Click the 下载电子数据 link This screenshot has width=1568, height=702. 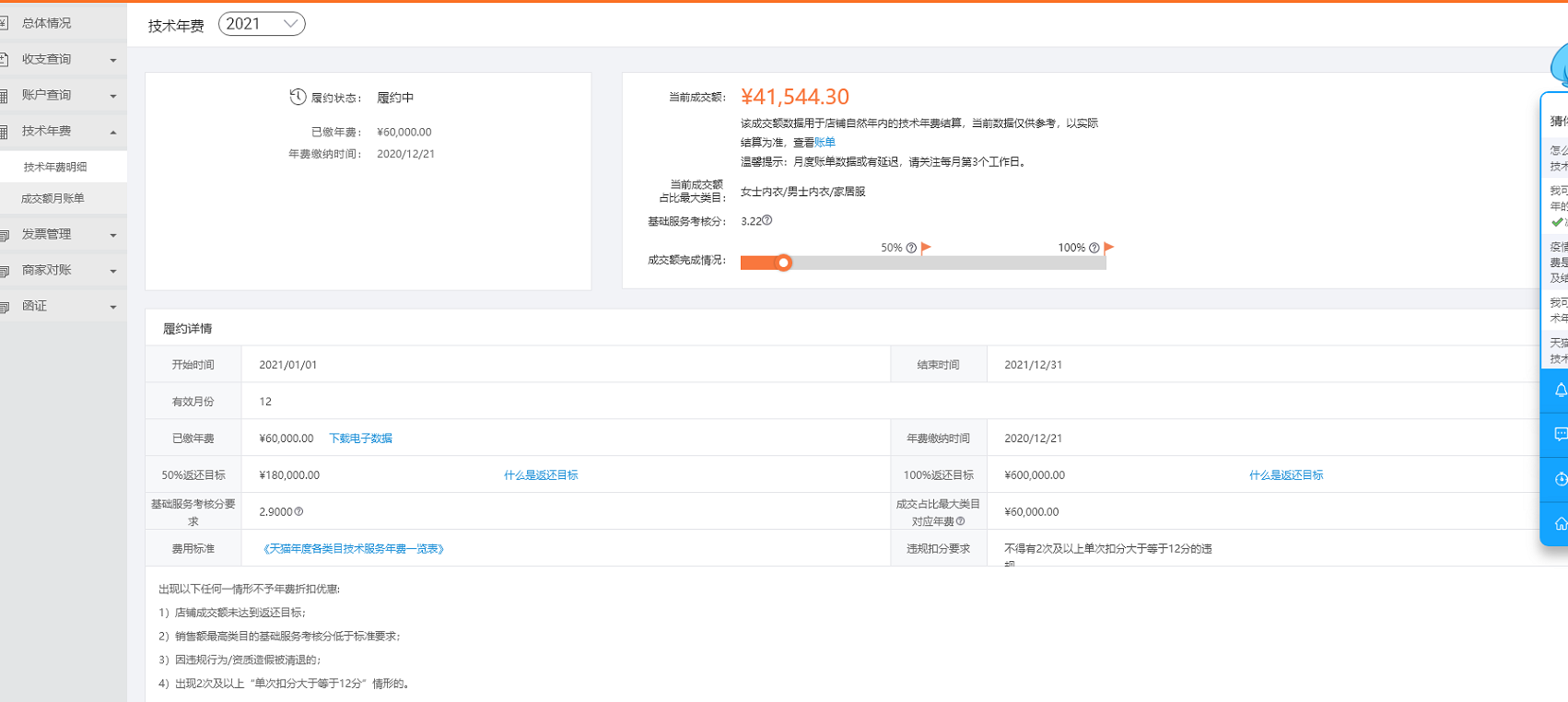click(x=360, y=439)
